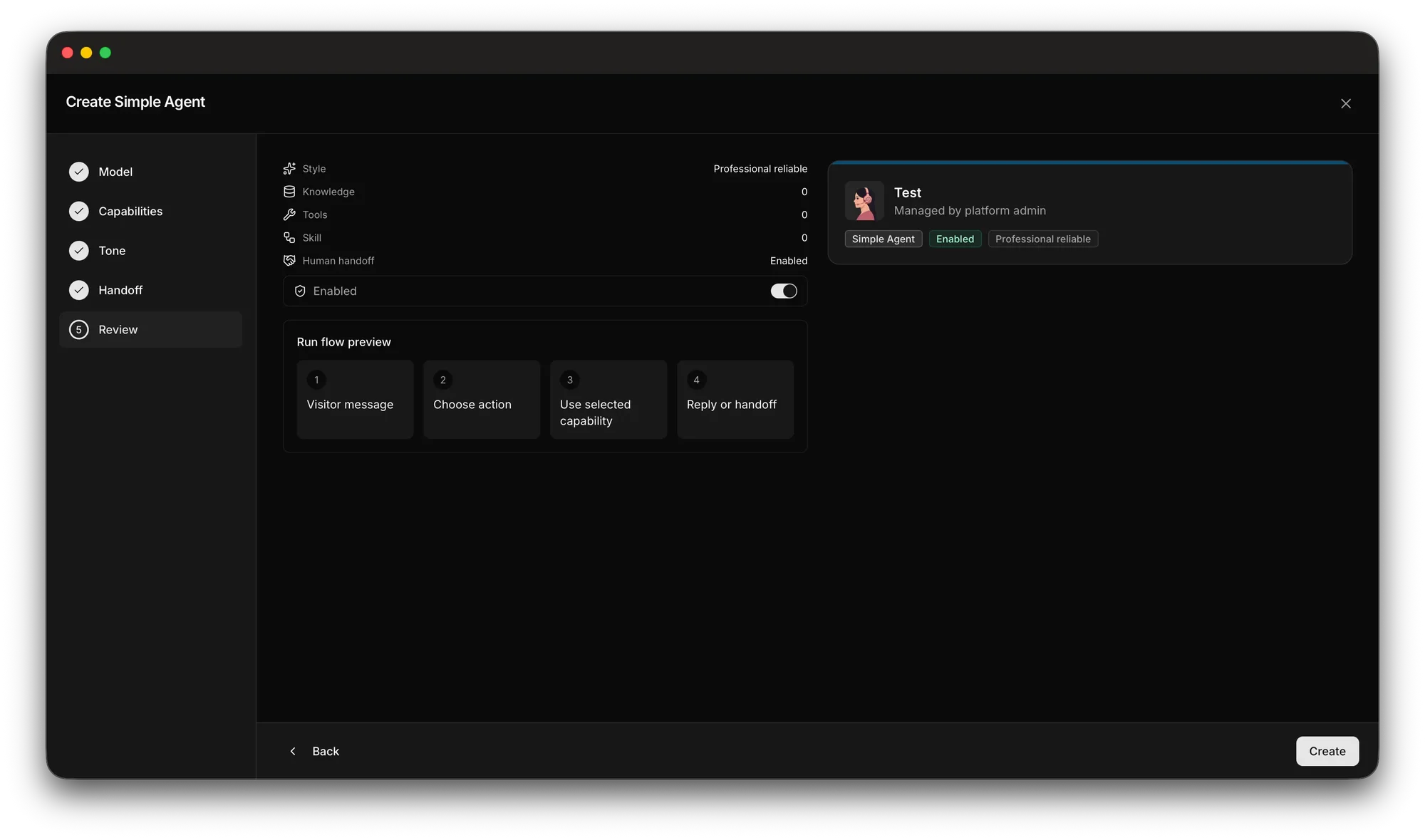
Task: Go to the Handoff step
Action: tap(151, 290)
